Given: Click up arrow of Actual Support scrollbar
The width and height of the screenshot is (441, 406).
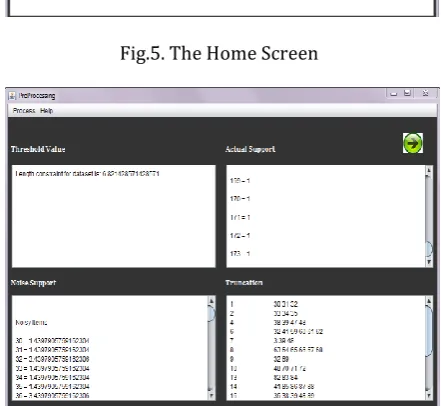Looking at the screenshot, I should [429, 171].
